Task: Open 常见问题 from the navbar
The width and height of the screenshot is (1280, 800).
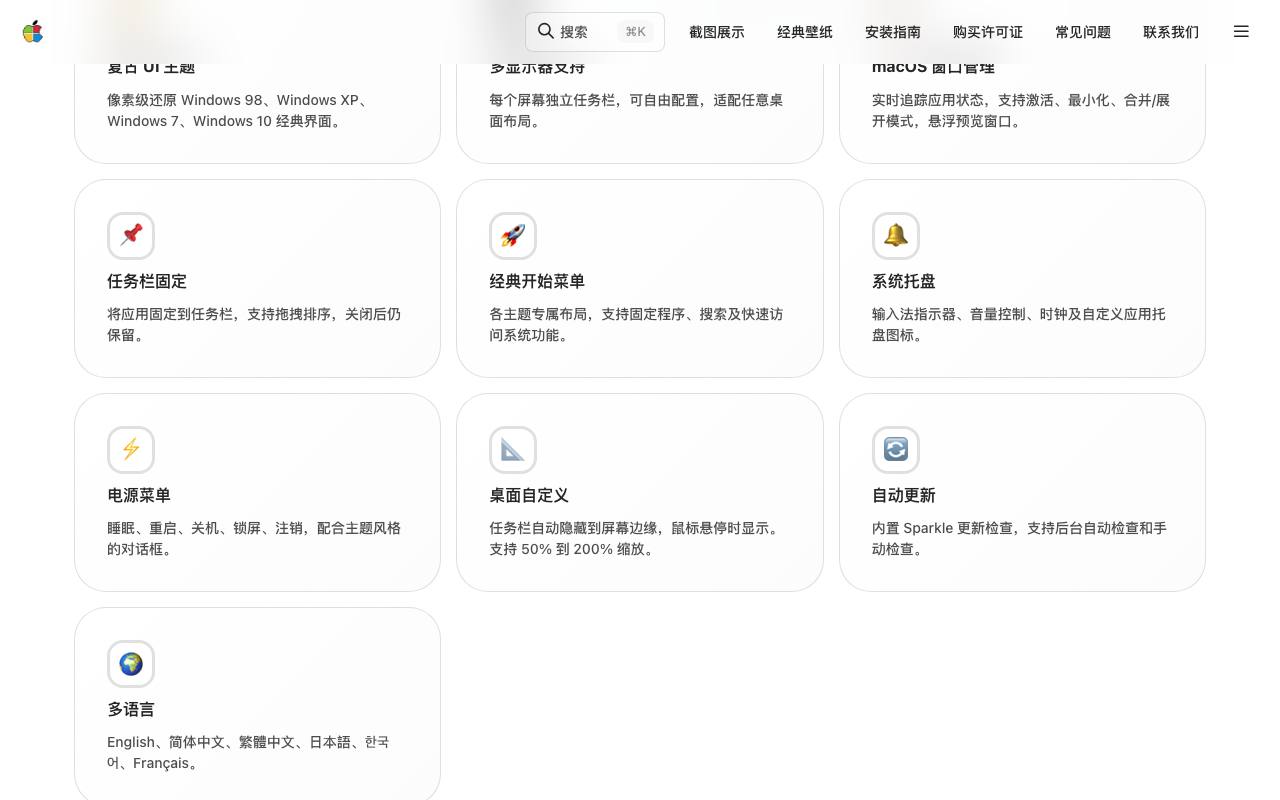Action: 1083,32
